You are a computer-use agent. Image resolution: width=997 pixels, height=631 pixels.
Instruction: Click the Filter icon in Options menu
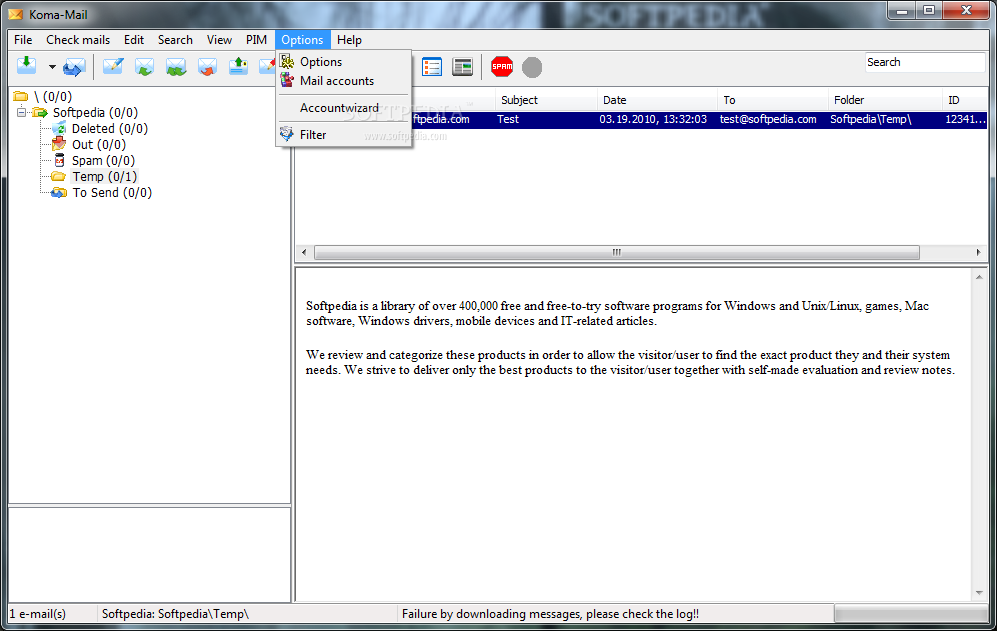287,134
